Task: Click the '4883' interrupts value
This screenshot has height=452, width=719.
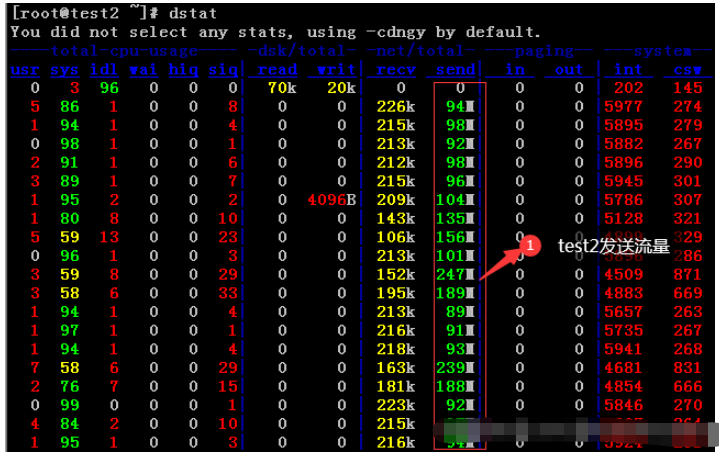Action: point(623,293)
